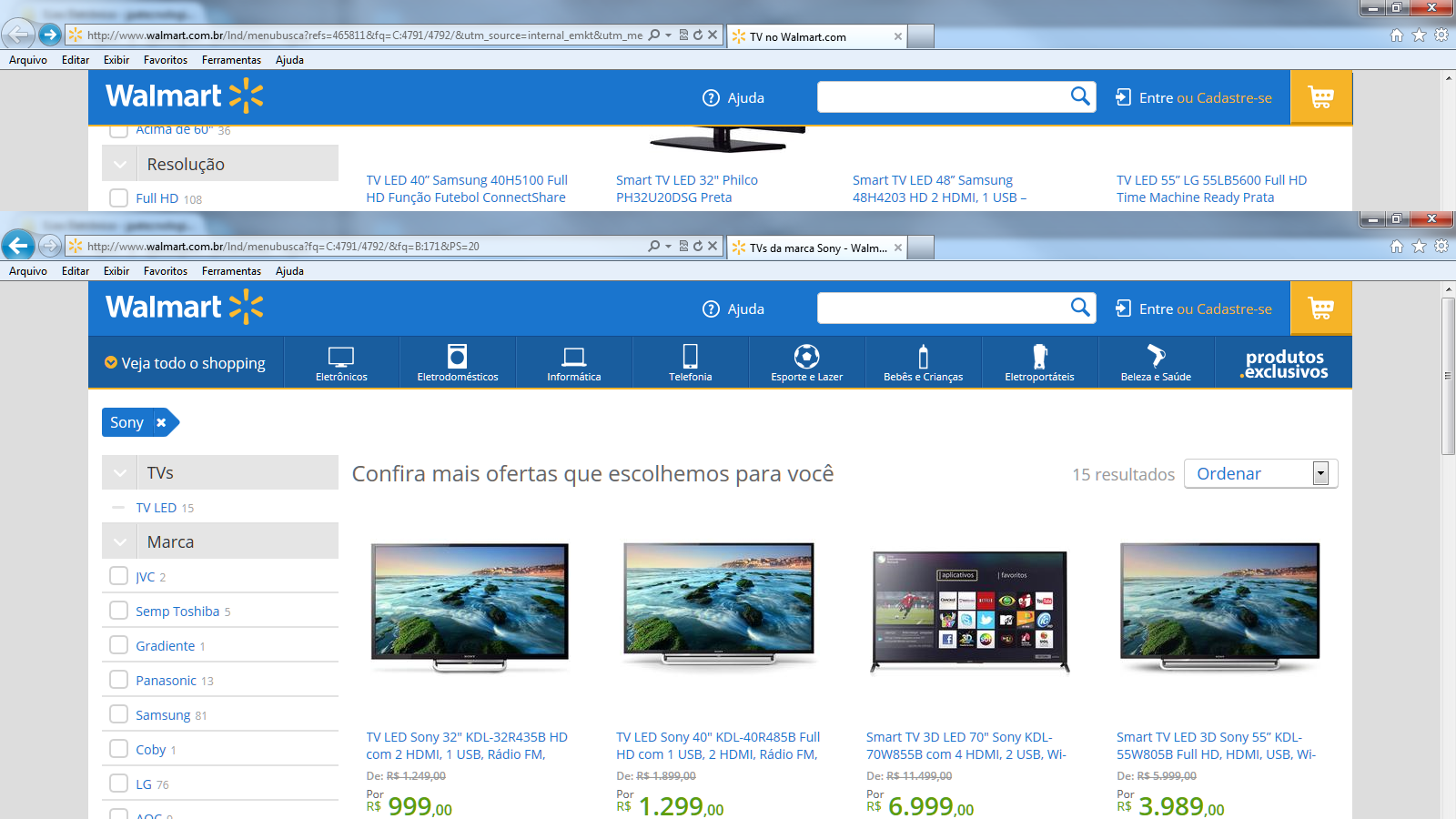Click the Sony 70" Smart TV thumbnail
The image size is (1456, 819).
tap(969, 611)
